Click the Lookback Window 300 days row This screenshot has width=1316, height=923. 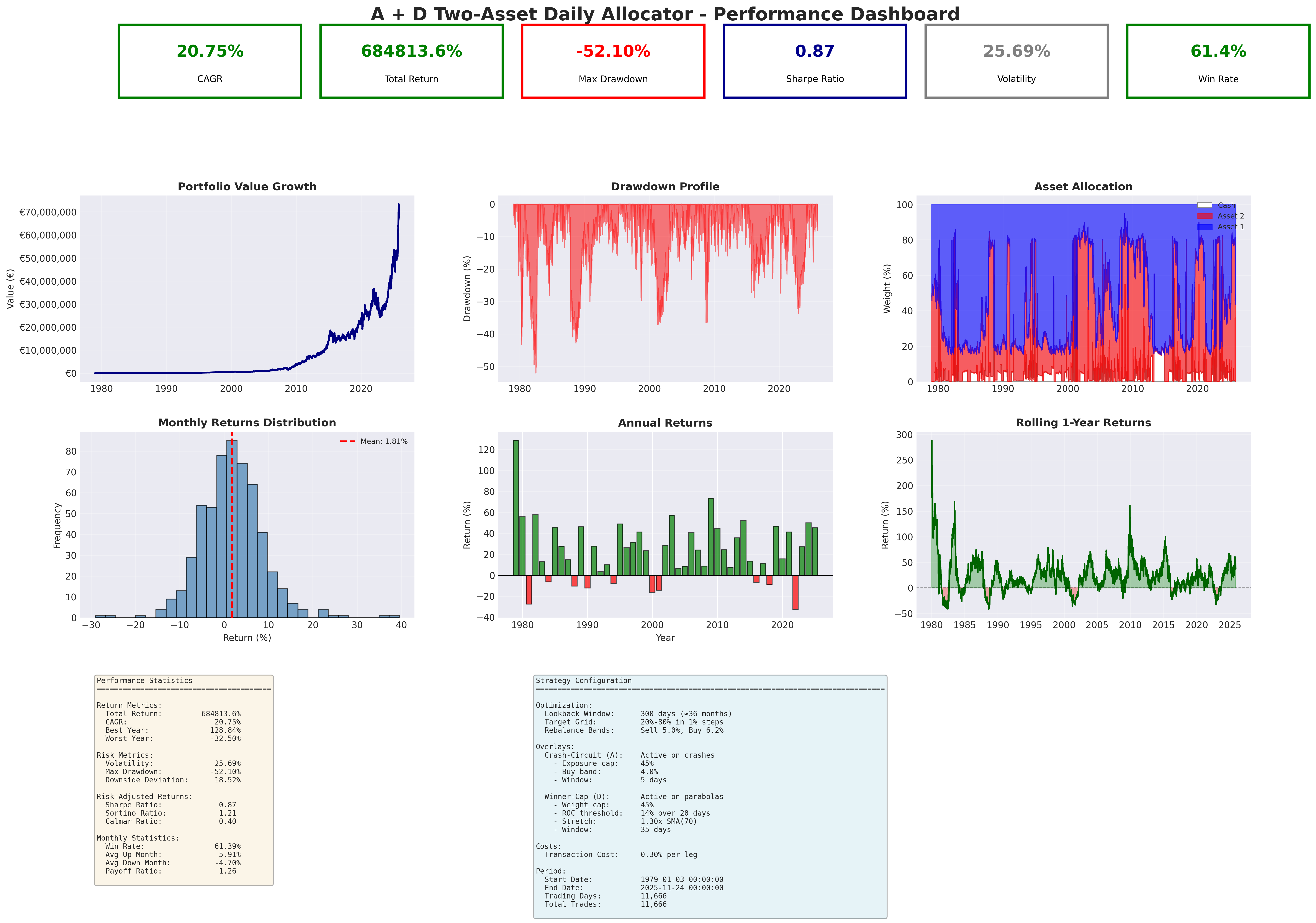click(x=638, y=714)
